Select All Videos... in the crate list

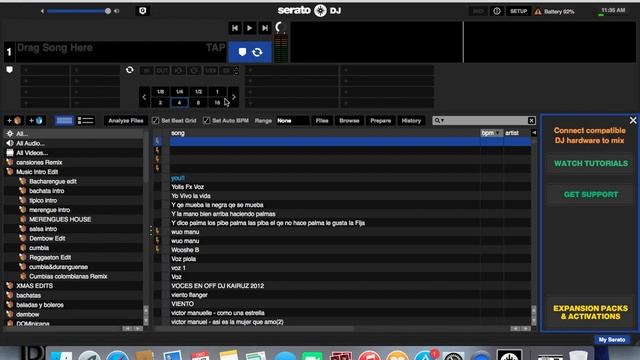(32, 153)
